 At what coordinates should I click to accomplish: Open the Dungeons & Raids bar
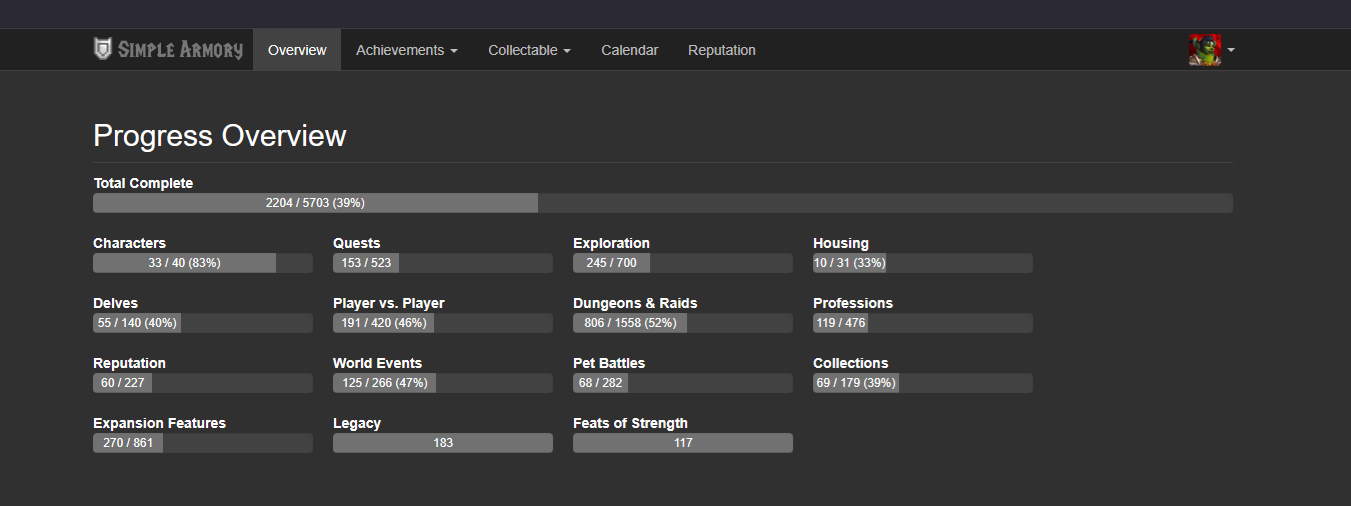click(x=683, y=323)
